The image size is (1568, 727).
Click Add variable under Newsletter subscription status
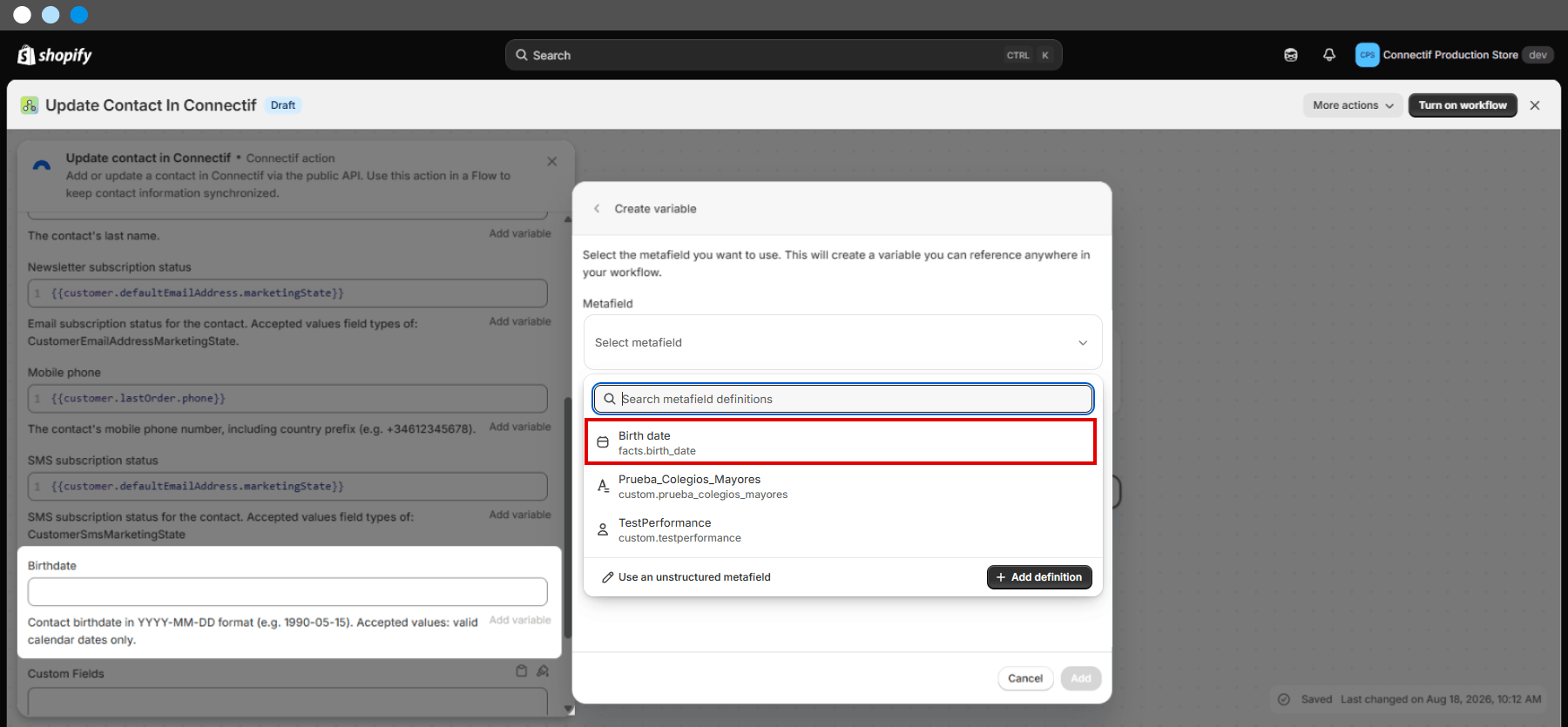pos(520,321)
